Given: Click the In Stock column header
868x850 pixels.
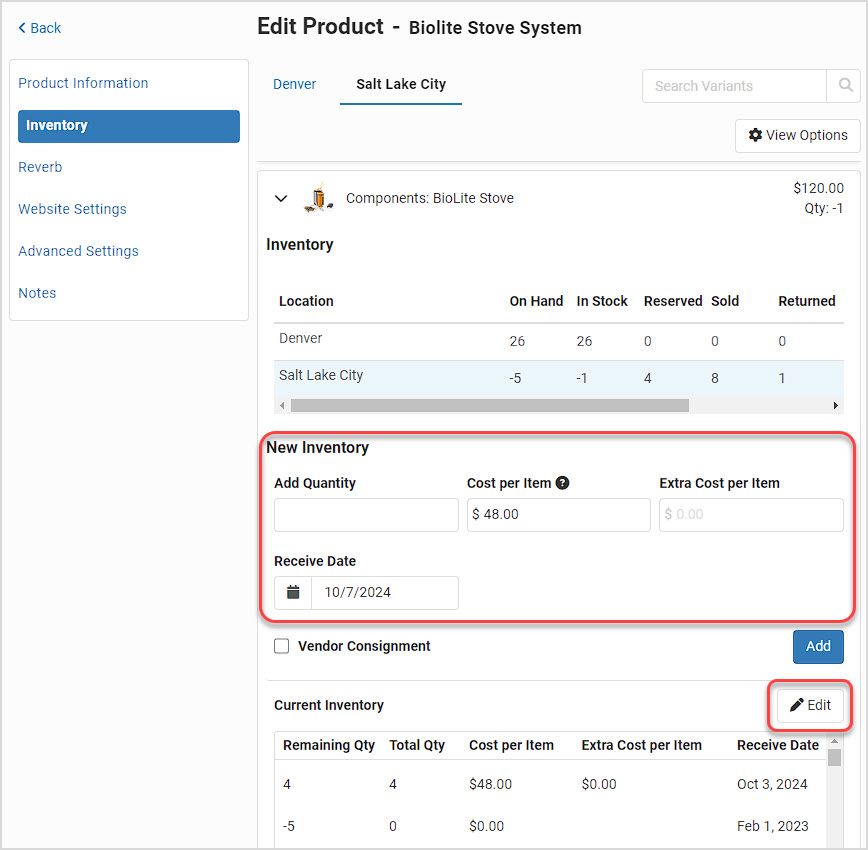Looking at the screenshot, I should (602, 301).
